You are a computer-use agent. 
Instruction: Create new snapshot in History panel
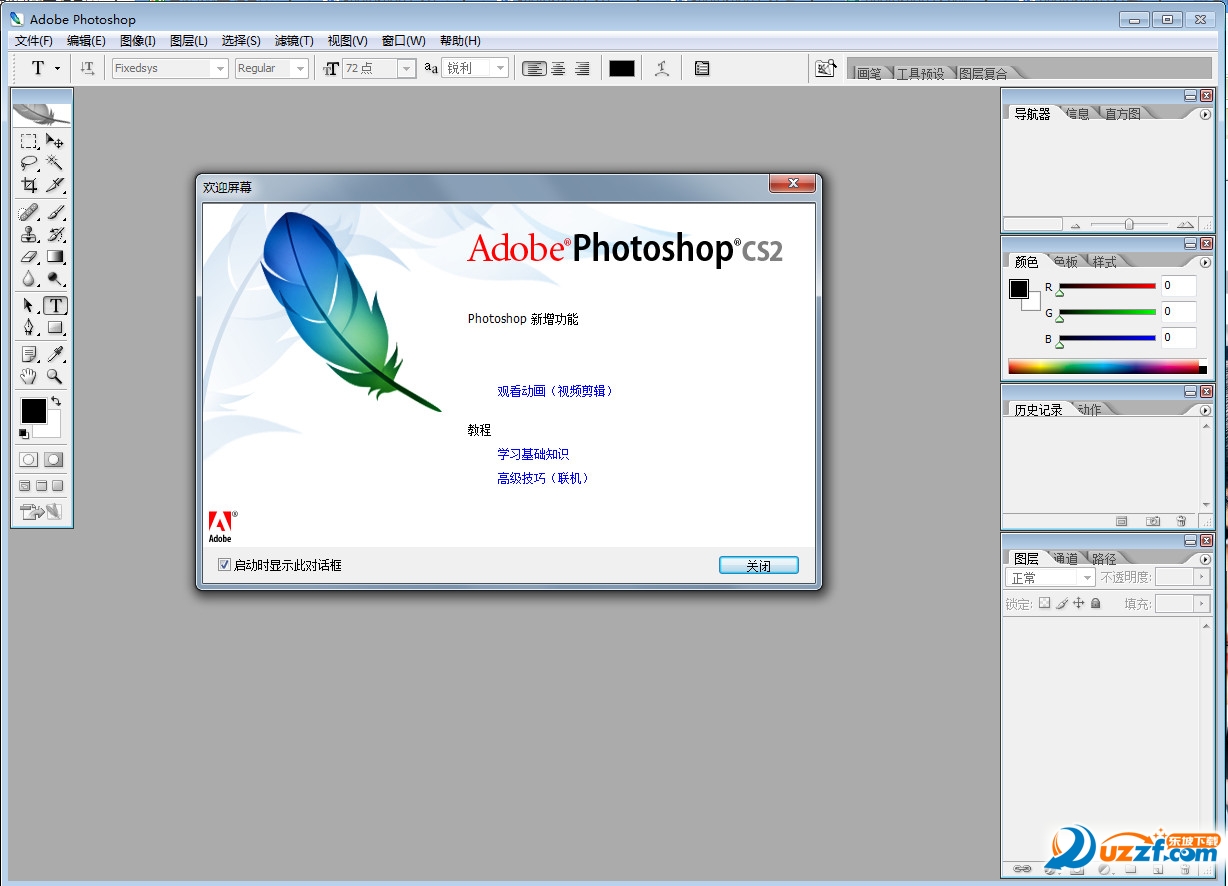pyautogui.click(x=1152, y=521)
